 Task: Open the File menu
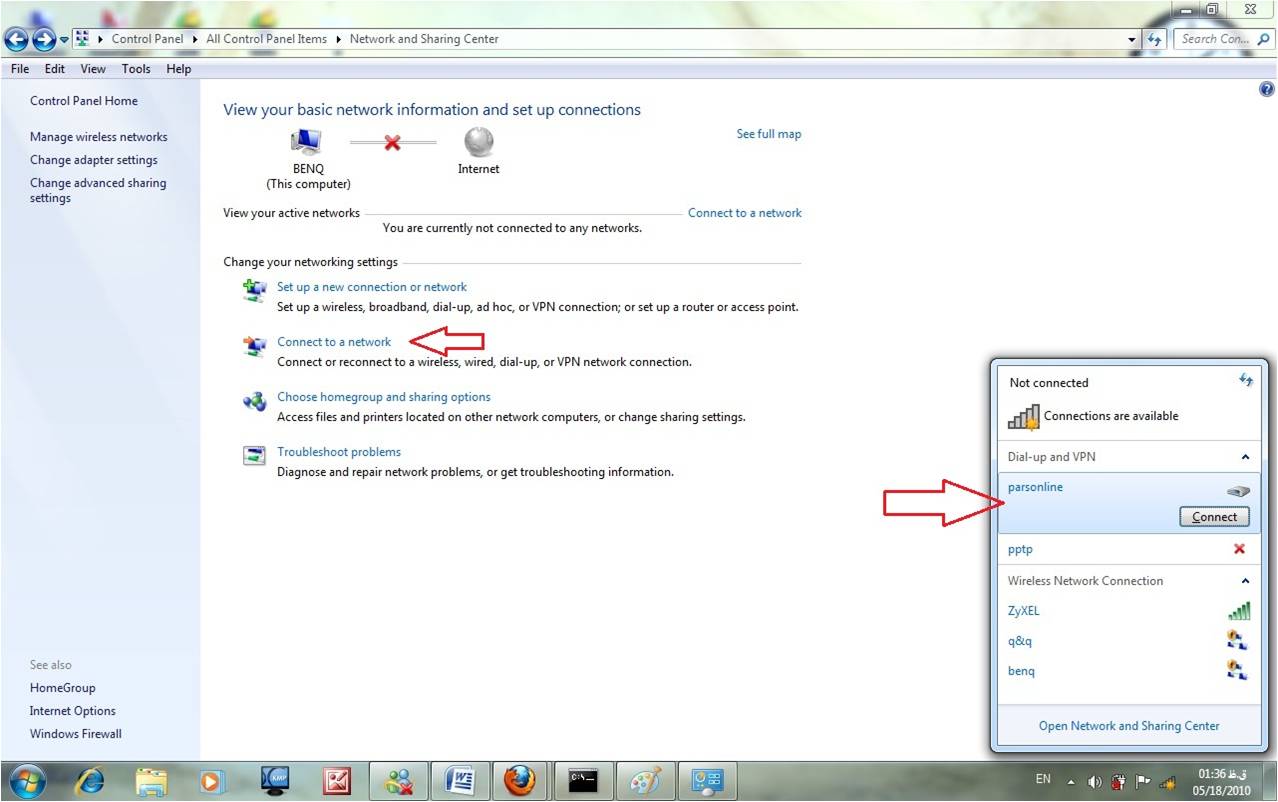coord(20,69)
